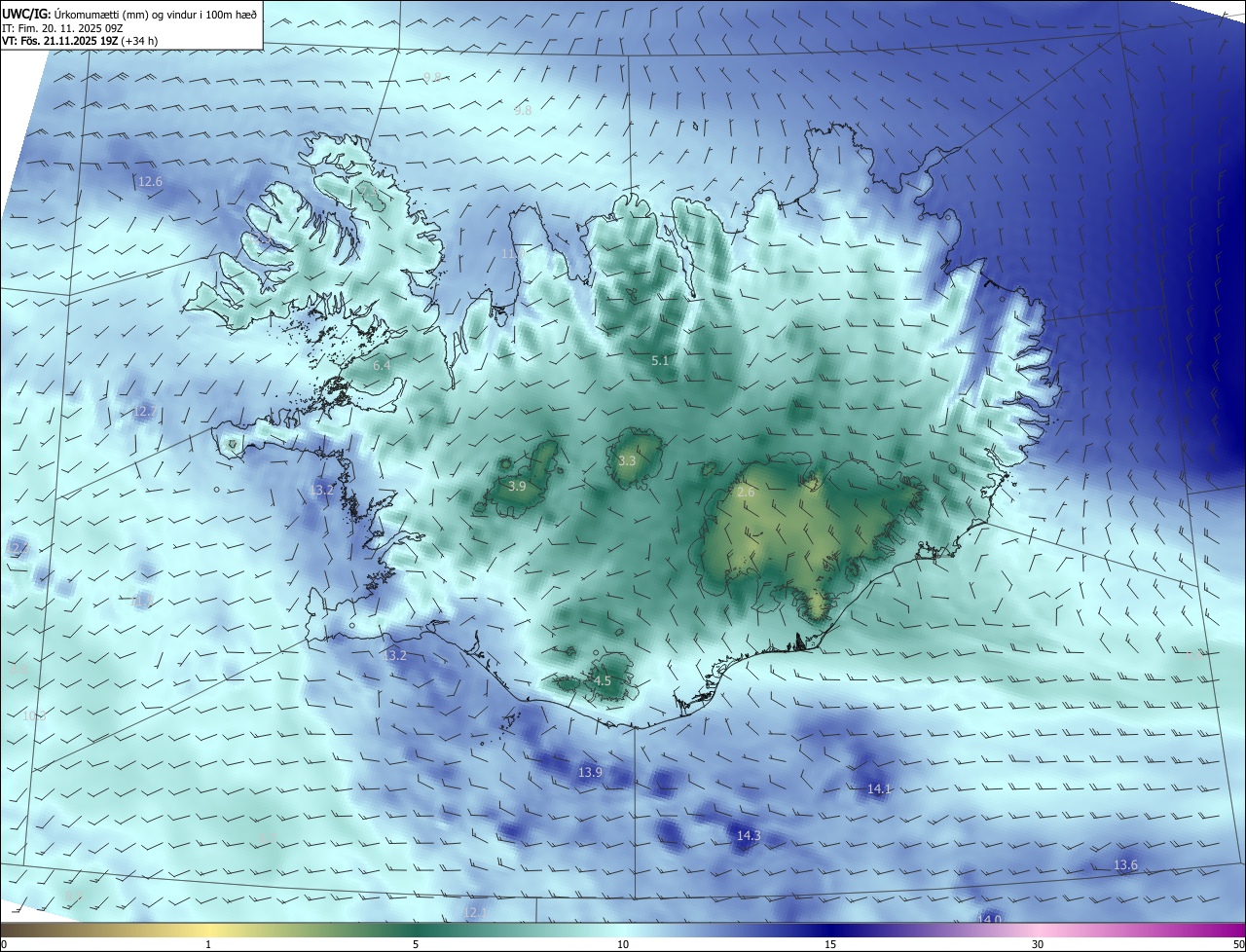
Task: Click the 12.7 value west of Snæfellsnes
Action: tap(143, 412)
